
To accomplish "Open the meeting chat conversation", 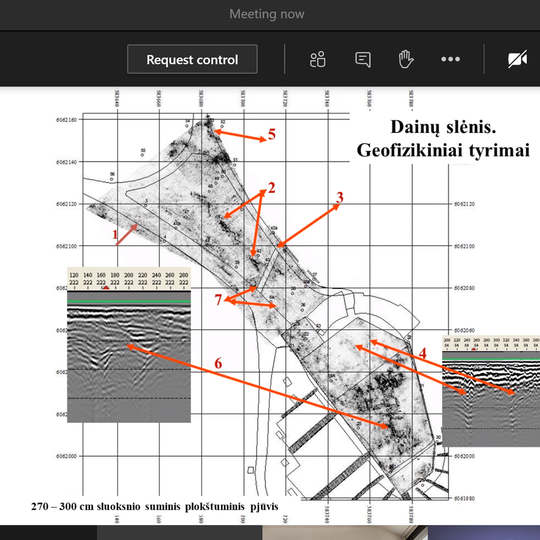I will click(363, 59).
